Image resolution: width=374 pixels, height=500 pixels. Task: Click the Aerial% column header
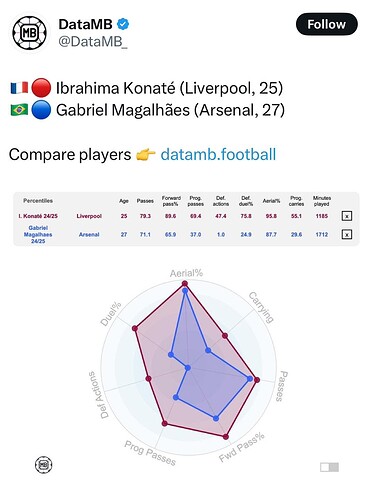(271, 201)
